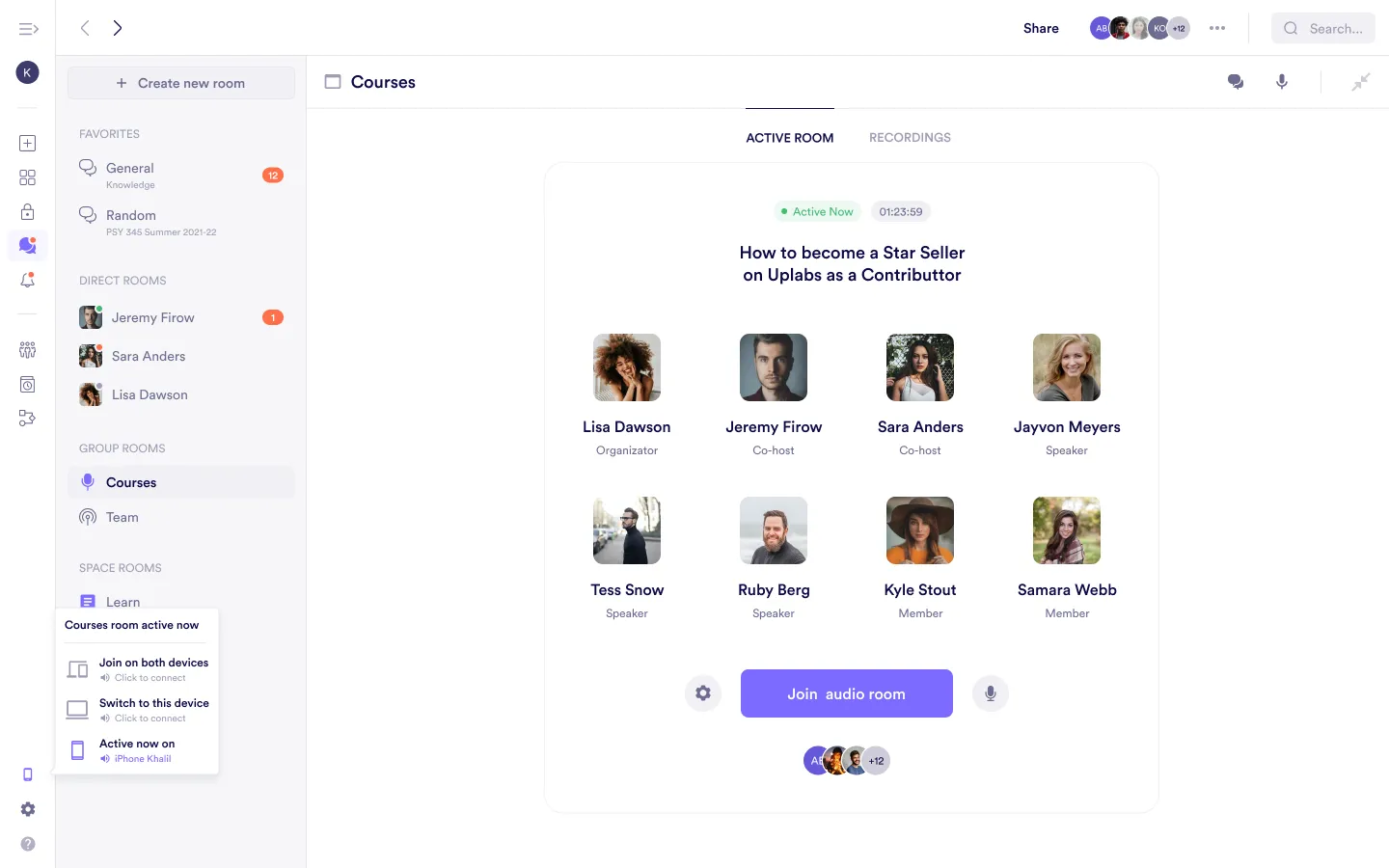Switch to the Recordings tab
The height and width of the screenshot is (868, 1389).
point(910,138)
